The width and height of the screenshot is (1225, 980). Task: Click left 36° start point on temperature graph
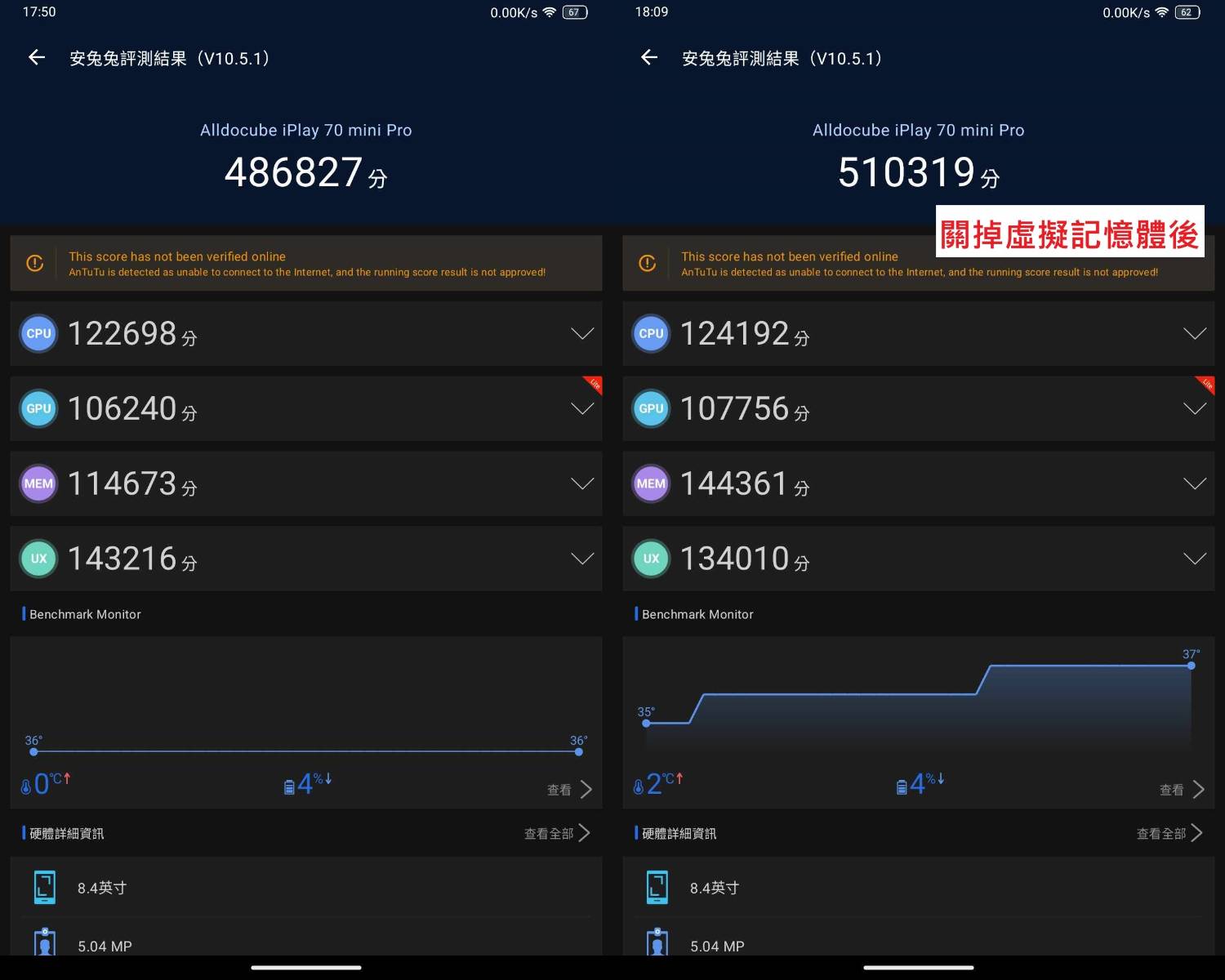point(33,751)
